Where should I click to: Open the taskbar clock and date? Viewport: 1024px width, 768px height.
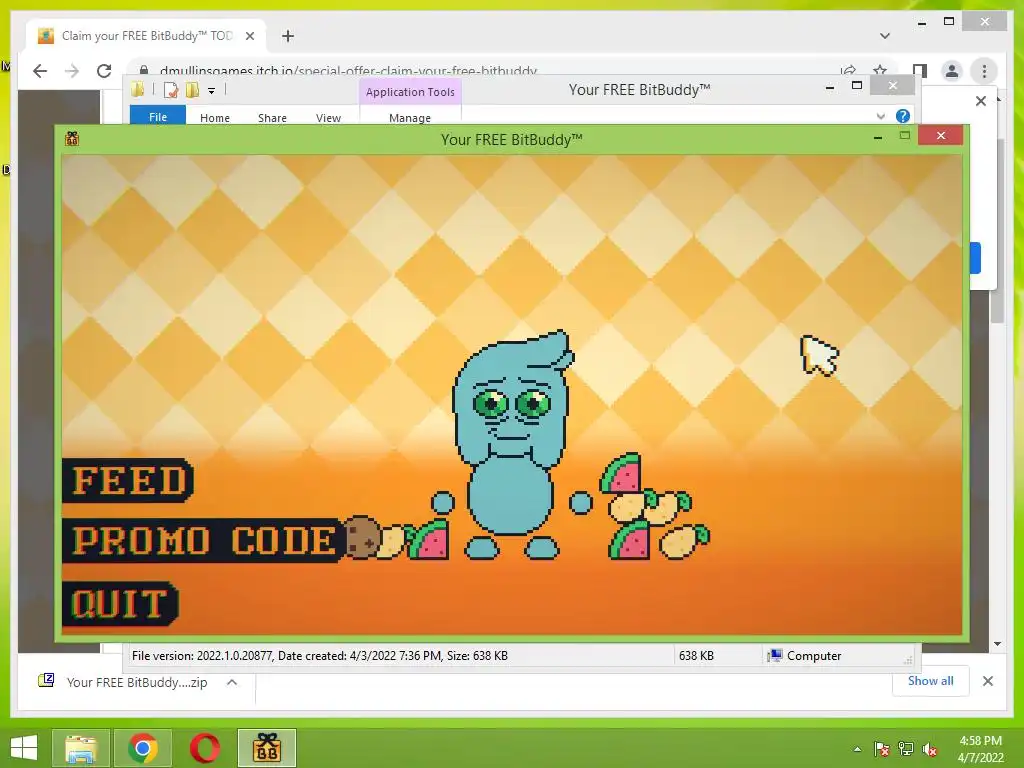pos(980,749)
